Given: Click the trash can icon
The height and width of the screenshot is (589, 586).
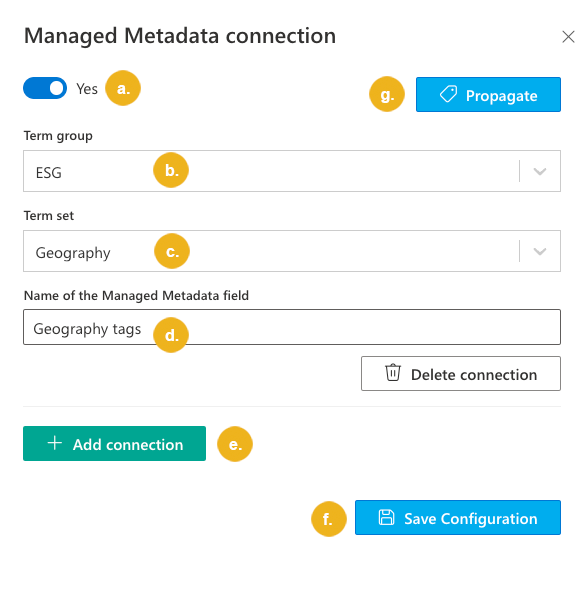Looking at the screenshot, I should coord(393,373).
